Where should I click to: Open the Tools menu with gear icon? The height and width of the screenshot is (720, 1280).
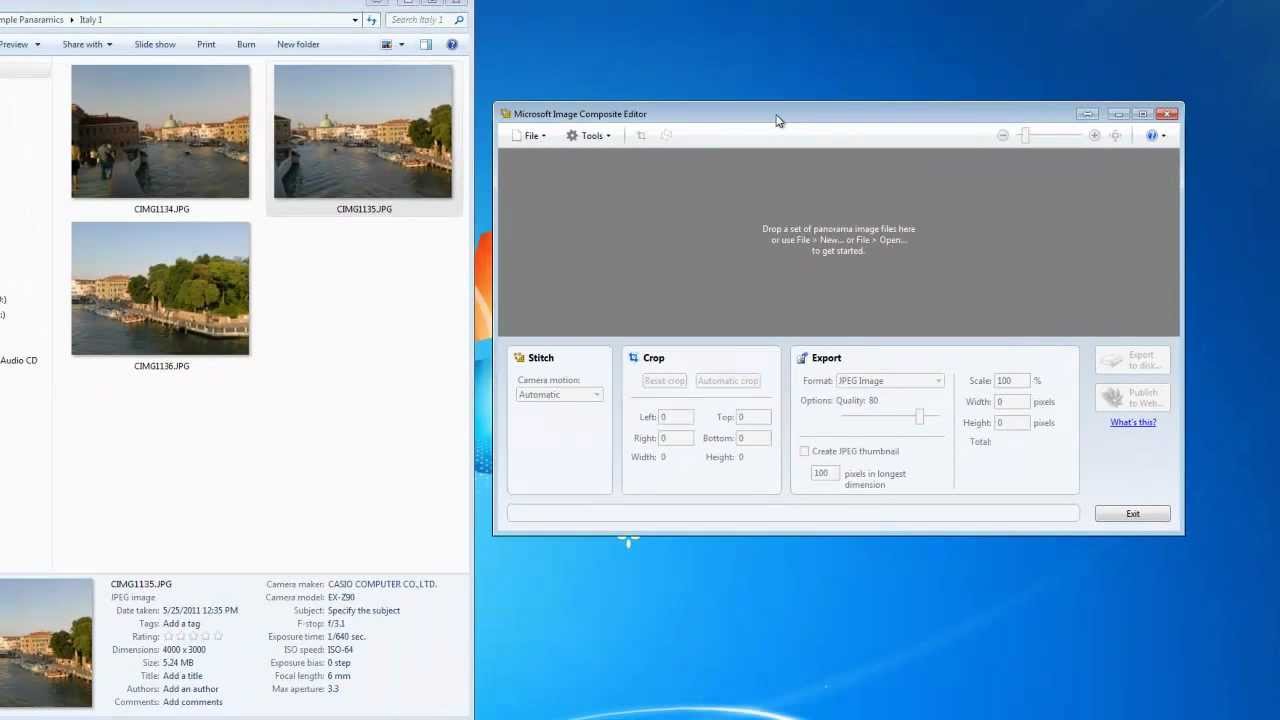(x=588, y=136)
